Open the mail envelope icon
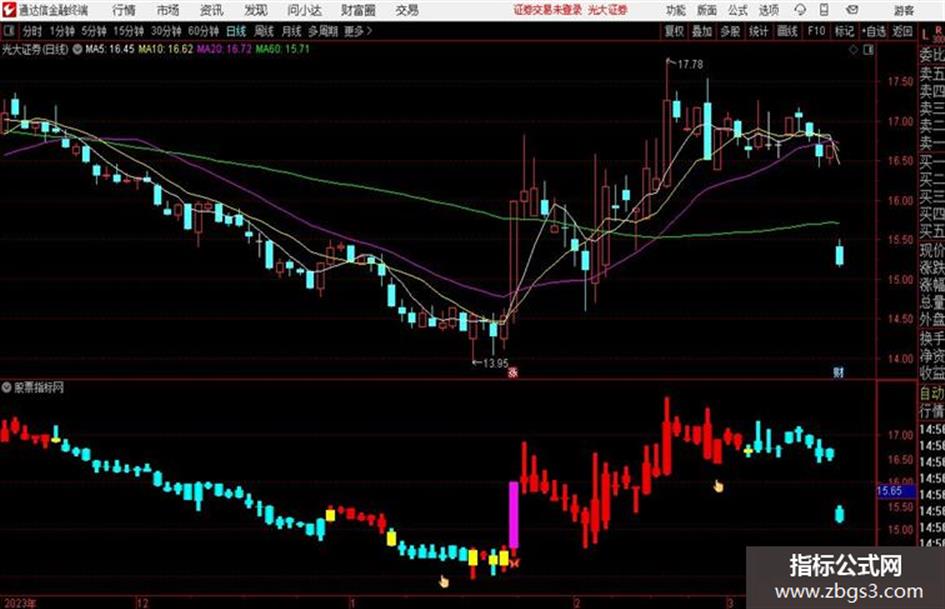Screen dimensions: 945x609 tap(852, 10)
